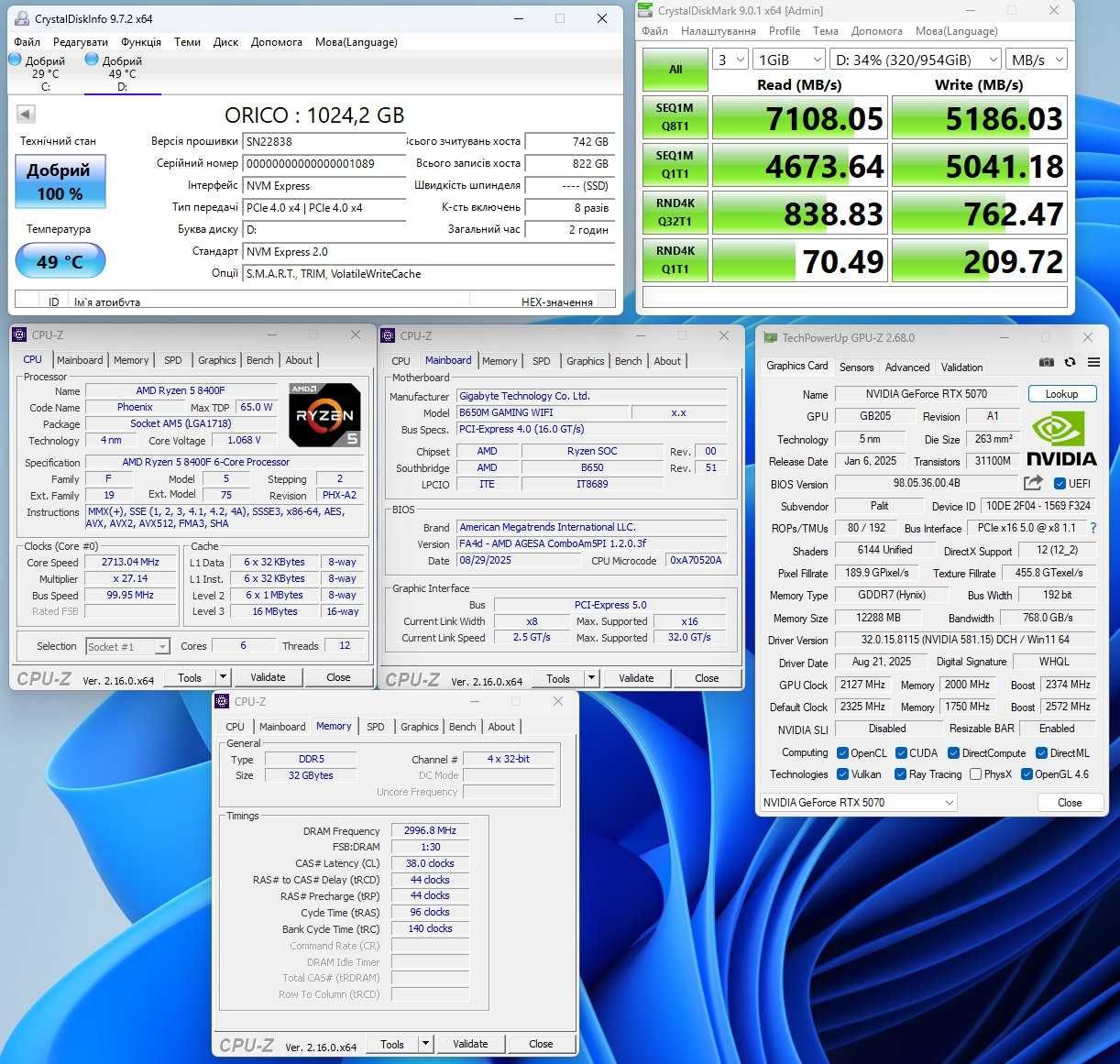Select the C: drive status icon in CrystalDiskInfo

coord(15,59)
